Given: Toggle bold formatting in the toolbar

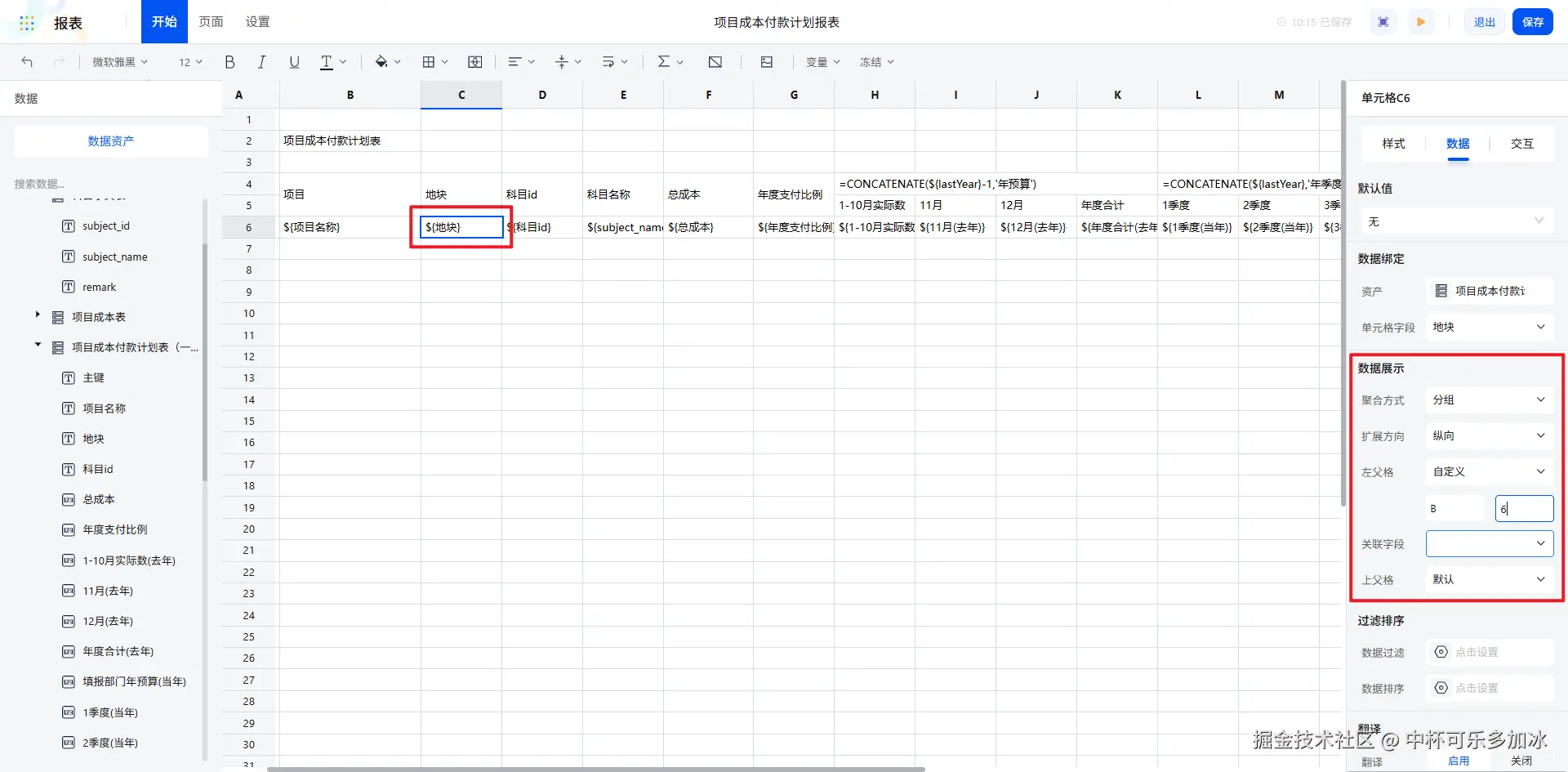Looking at the screenshot, I should tap(229, 62).
